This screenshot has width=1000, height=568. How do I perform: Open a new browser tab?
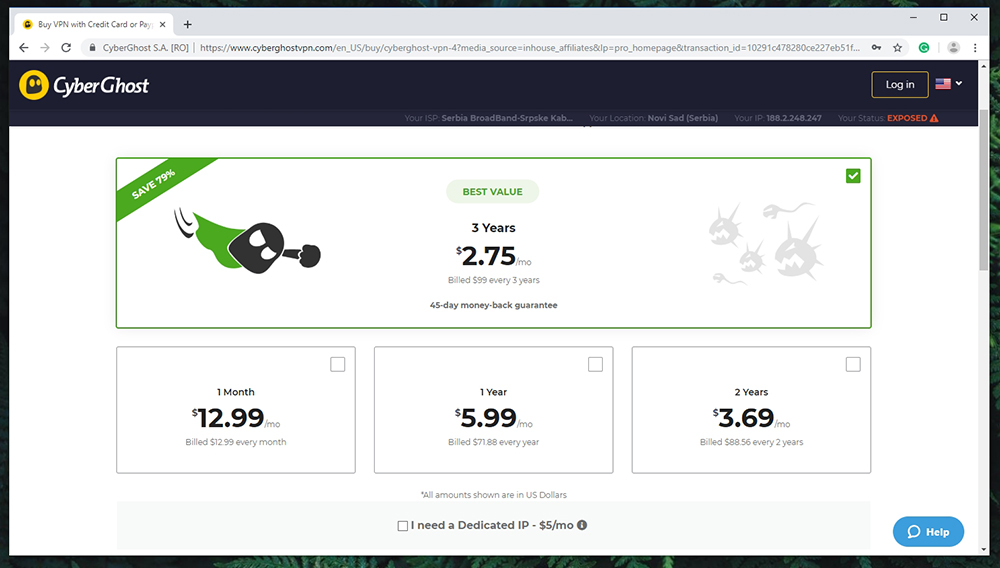click(188, 24)
